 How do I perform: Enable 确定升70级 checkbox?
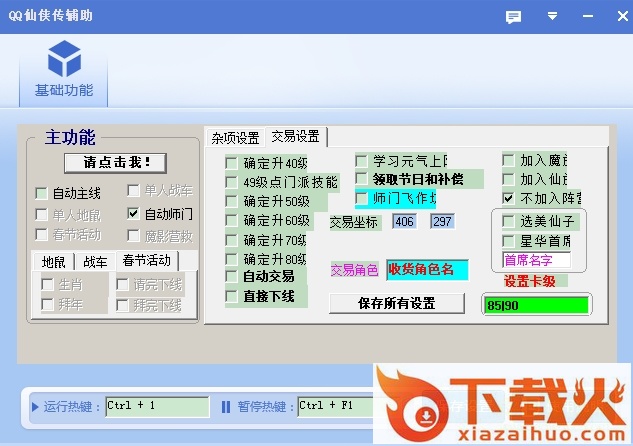tap(231, 240)
